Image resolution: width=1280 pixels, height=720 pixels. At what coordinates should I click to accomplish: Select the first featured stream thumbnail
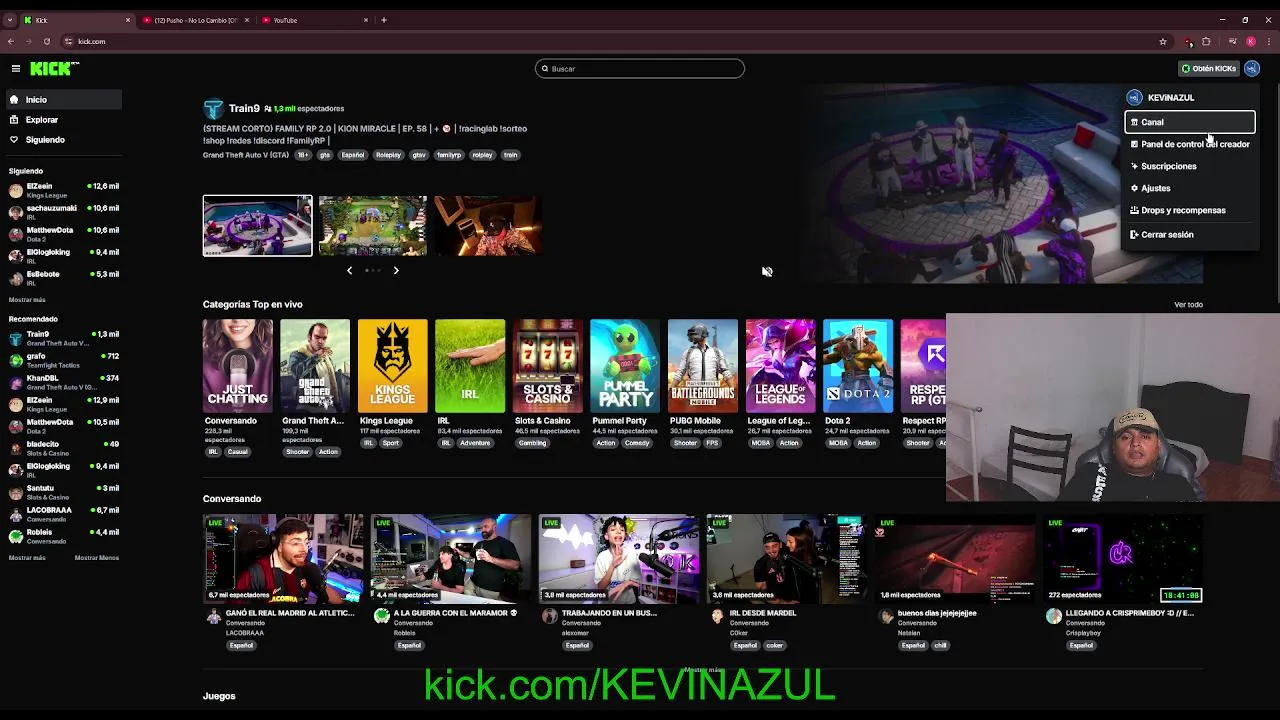click(x=257, y=225)
